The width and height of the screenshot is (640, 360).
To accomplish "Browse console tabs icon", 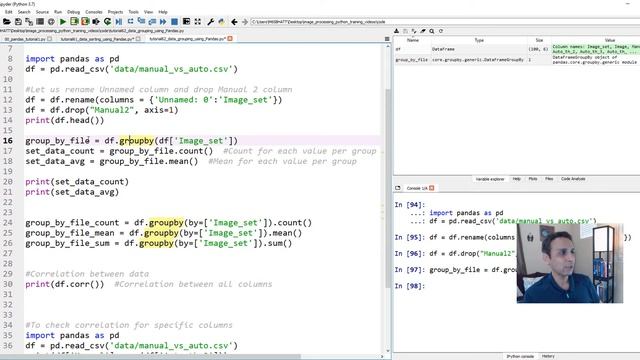I will pos(398,188).
